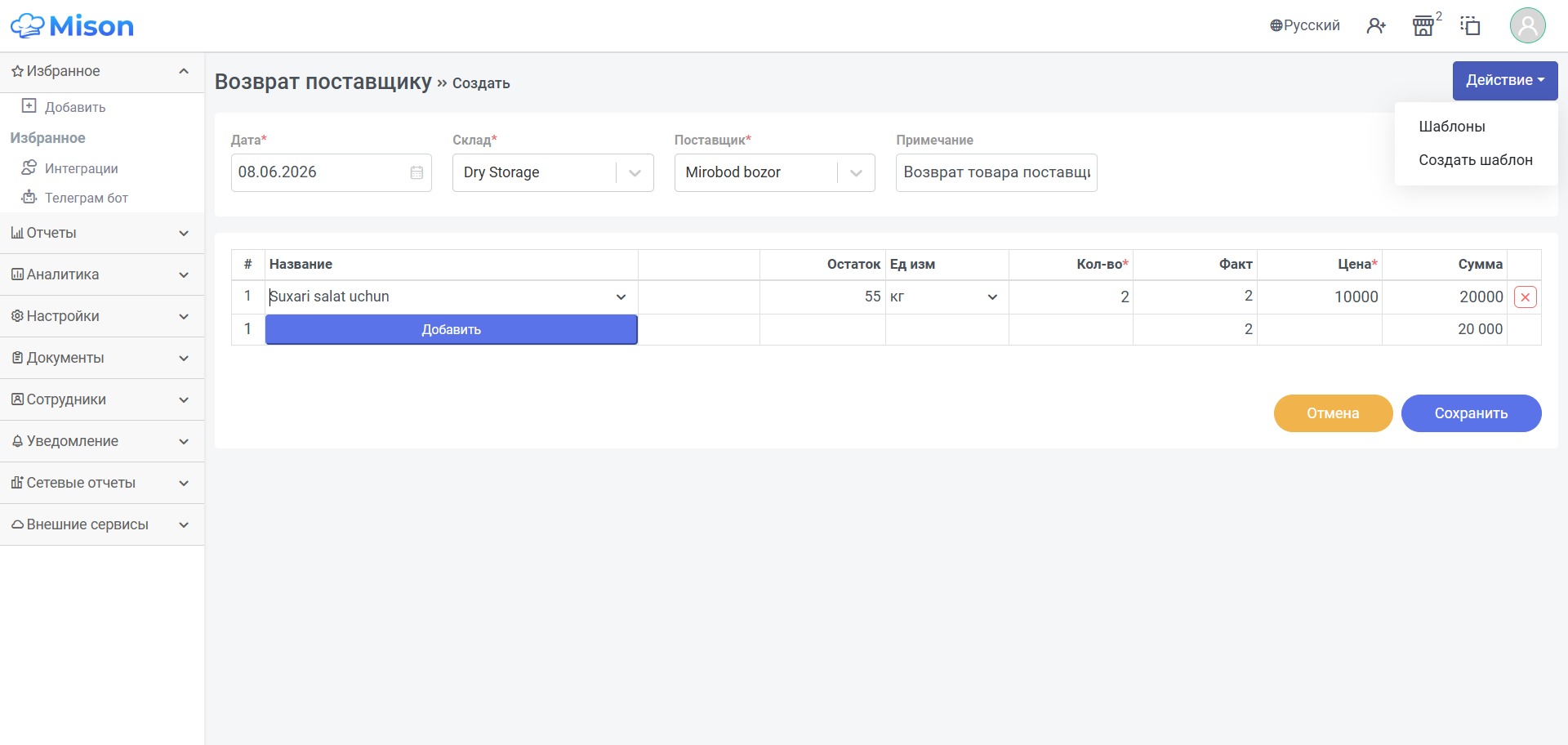The image size is (1568, 745).
Task: Expand the Аналитика menu
Action: tap(102, 275)
